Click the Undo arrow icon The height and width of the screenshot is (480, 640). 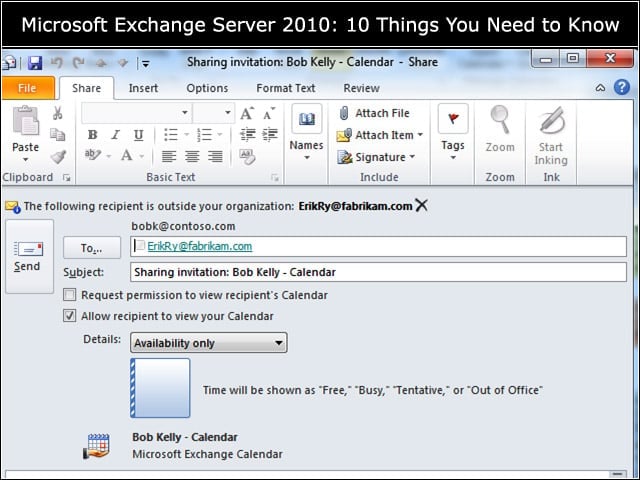coord(57,63)
